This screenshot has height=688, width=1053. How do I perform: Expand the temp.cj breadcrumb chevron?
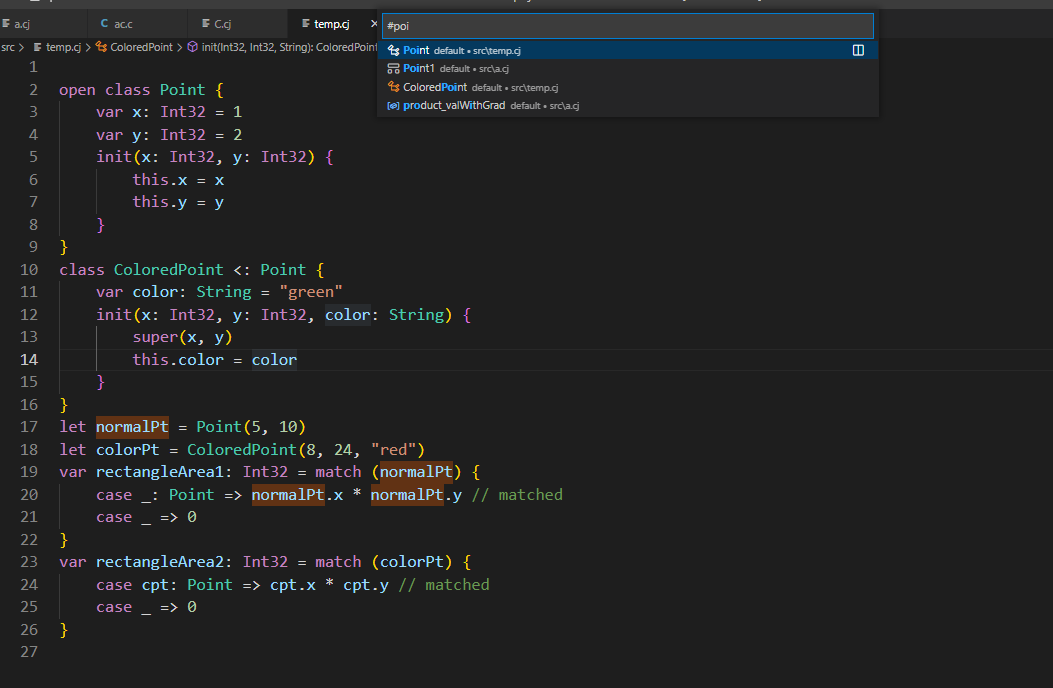(88, 46)
